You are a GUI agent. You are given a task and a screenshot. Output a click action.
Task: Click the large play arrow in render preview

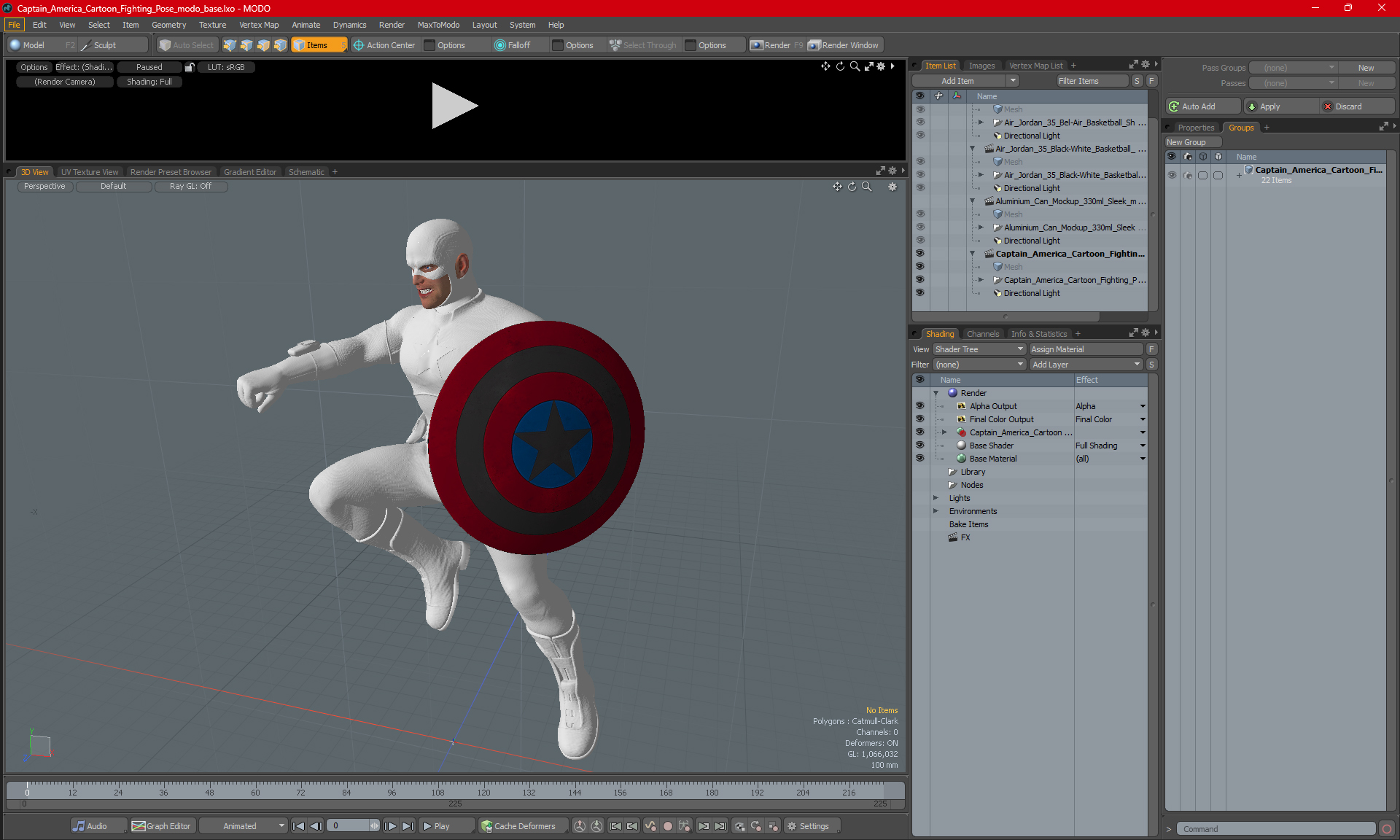point(454,106)
